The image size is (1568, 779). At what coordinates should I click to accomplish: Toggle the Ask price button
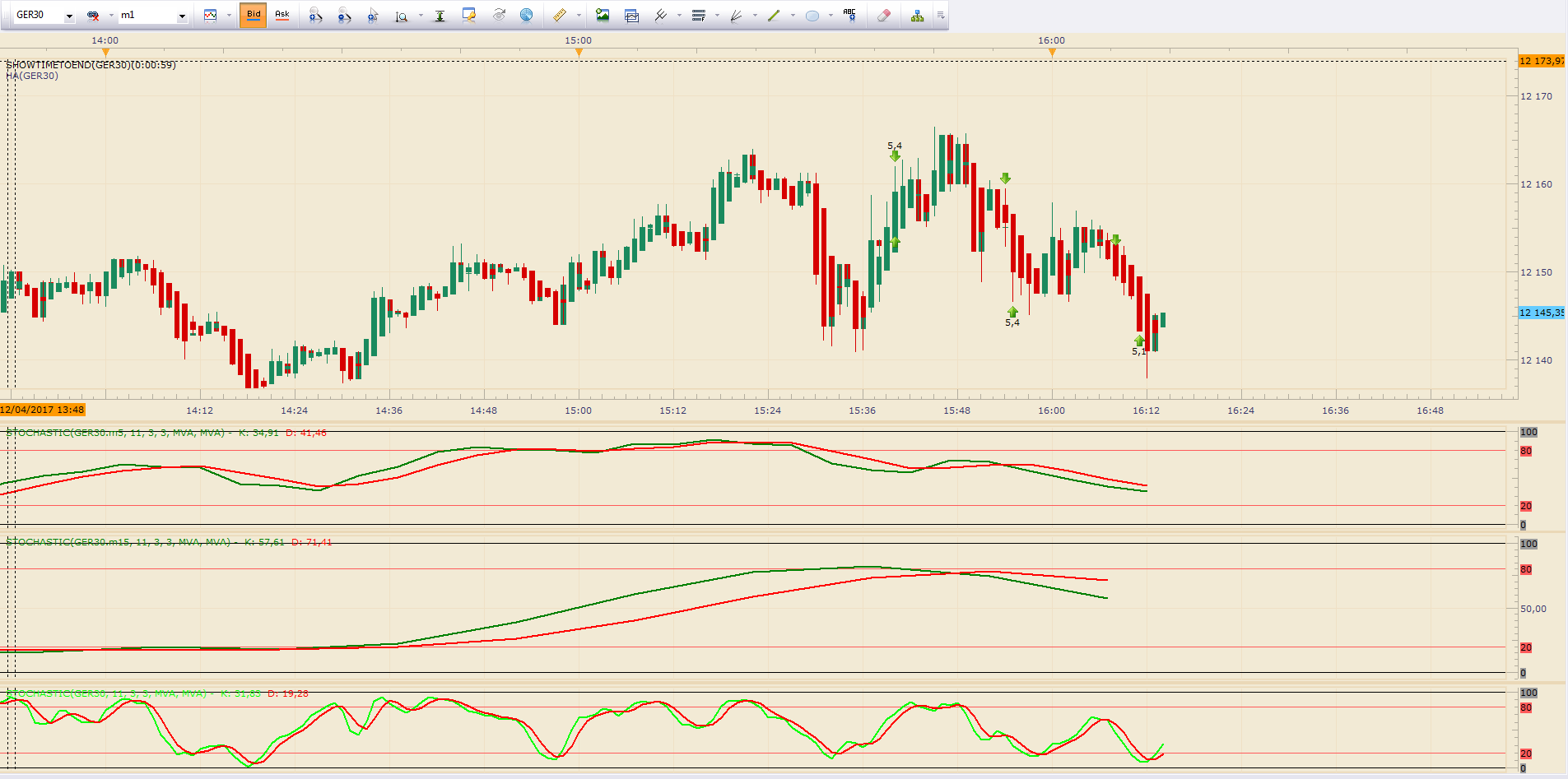click(x=281, y=15)
